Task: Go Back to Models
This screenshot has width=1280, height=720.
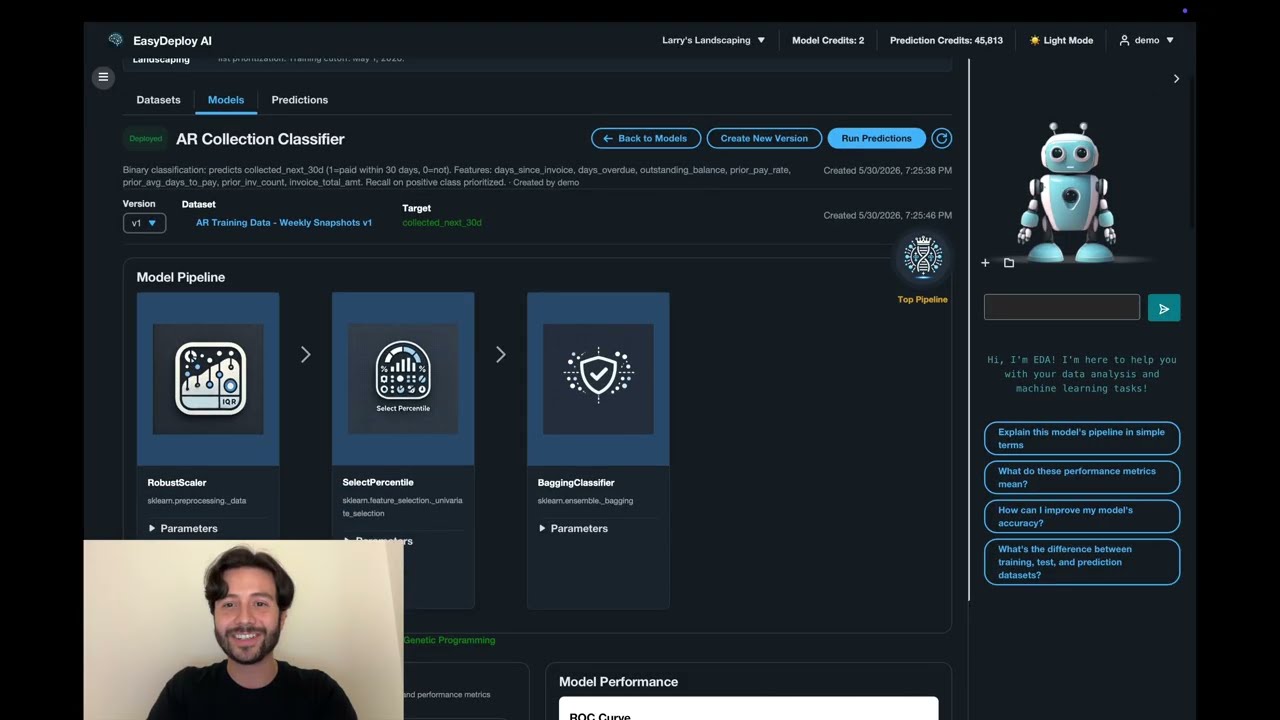Action: tap(646, 138)
